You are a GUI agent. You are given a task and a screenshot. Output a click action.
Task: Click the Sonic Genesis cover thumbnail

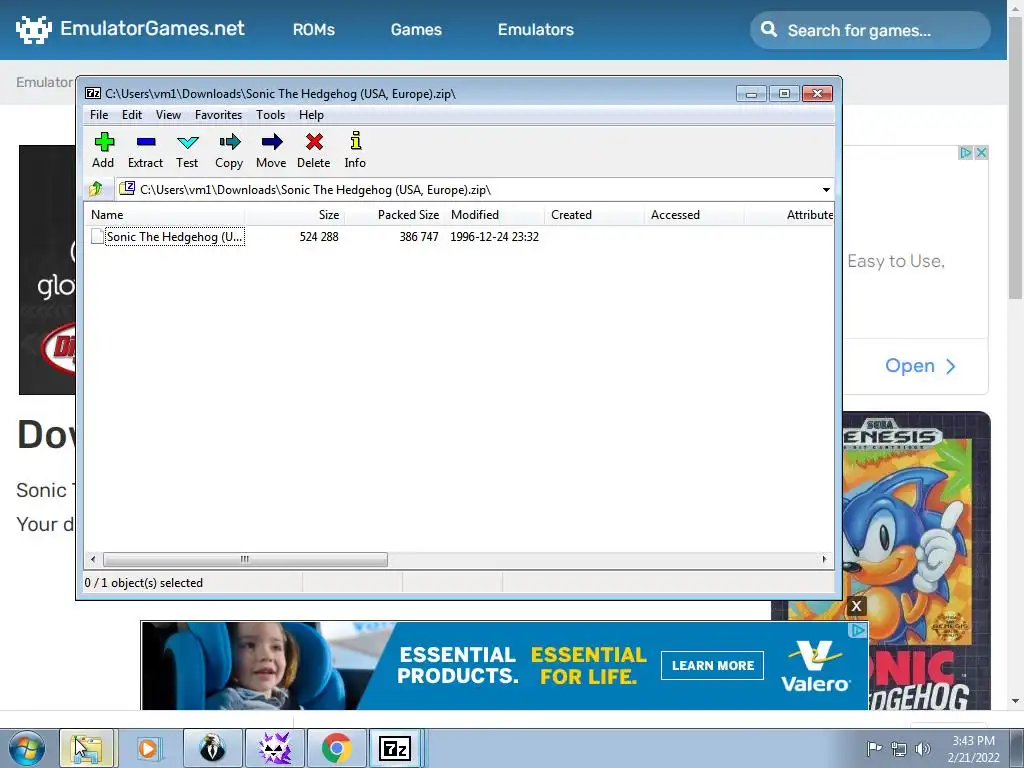pyautogui.click(x=914, y=562)
